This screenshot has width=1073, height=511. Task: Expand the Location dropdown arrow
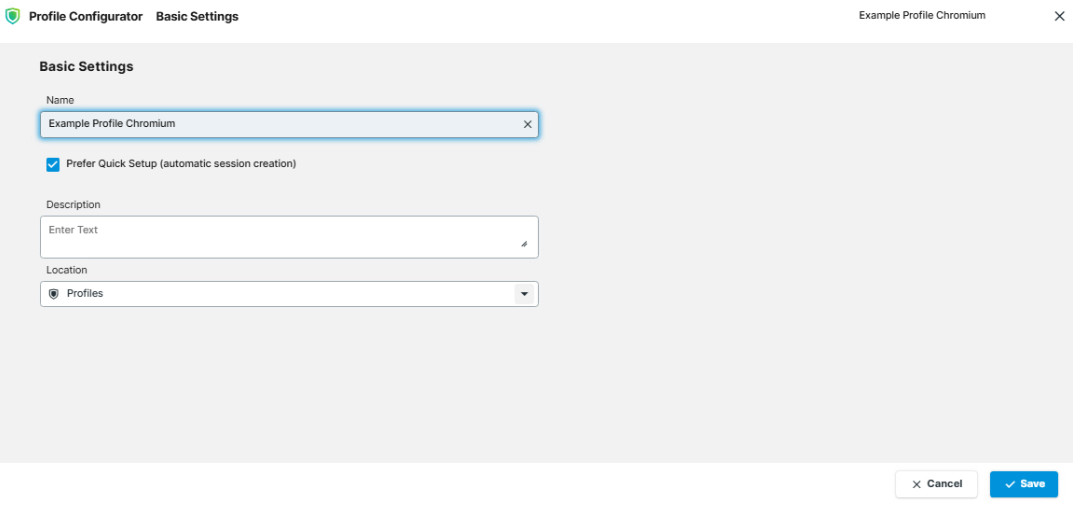tap(524, 294)
